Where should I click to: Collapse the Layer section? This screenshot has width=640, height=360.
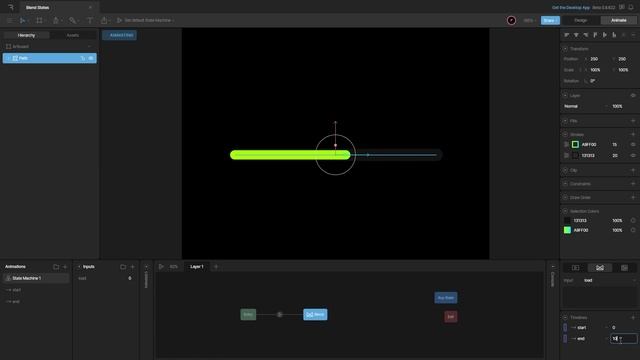[x=565, y=96]
